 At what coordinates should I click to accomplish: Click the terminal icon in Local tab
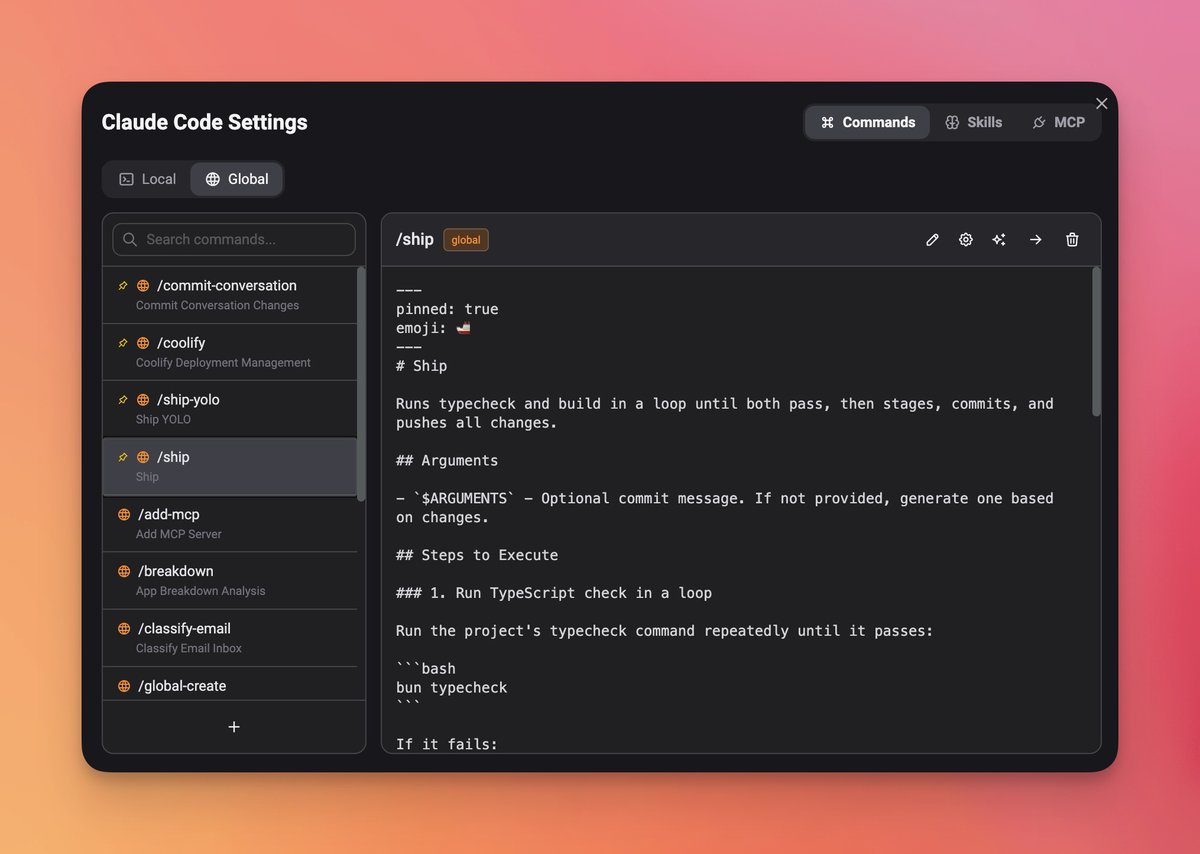tap(126, 179)
